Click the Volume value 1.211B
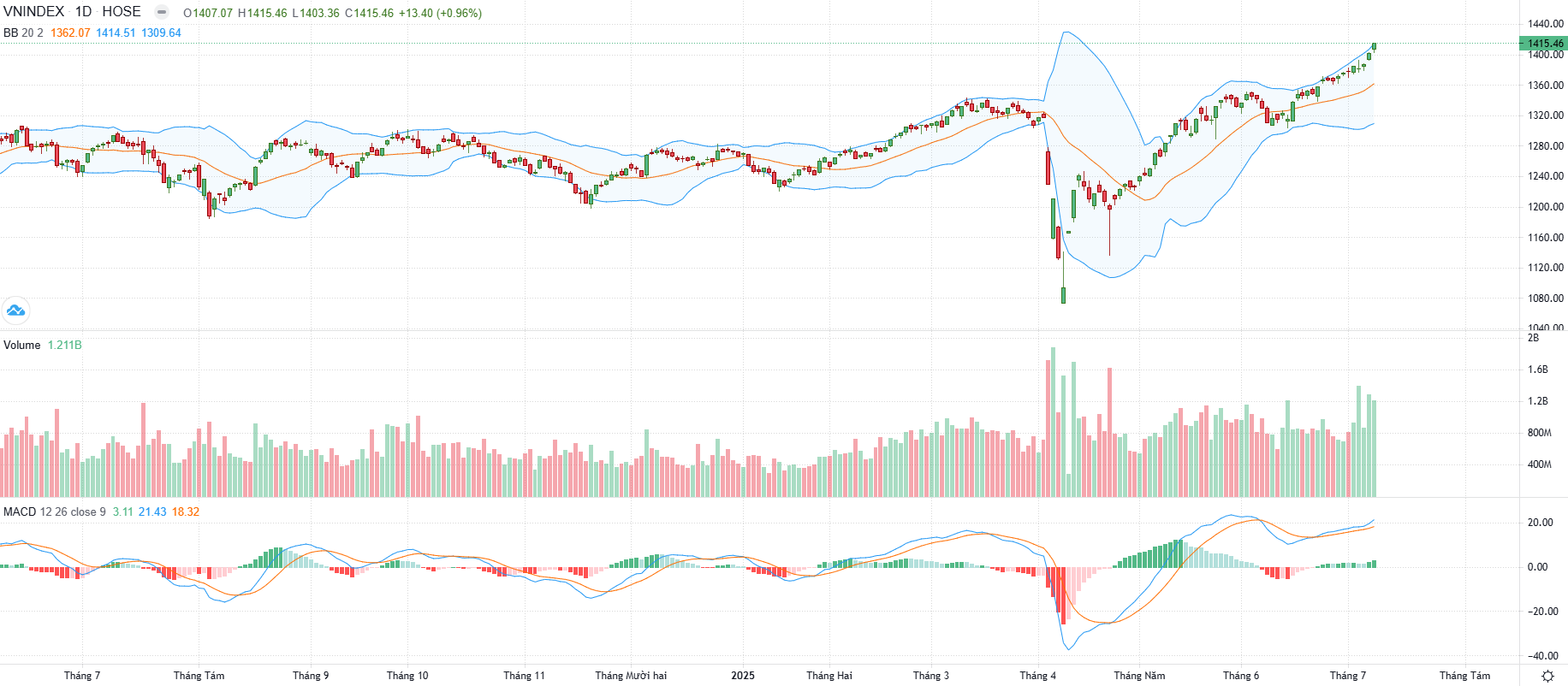 click(65, 345)
